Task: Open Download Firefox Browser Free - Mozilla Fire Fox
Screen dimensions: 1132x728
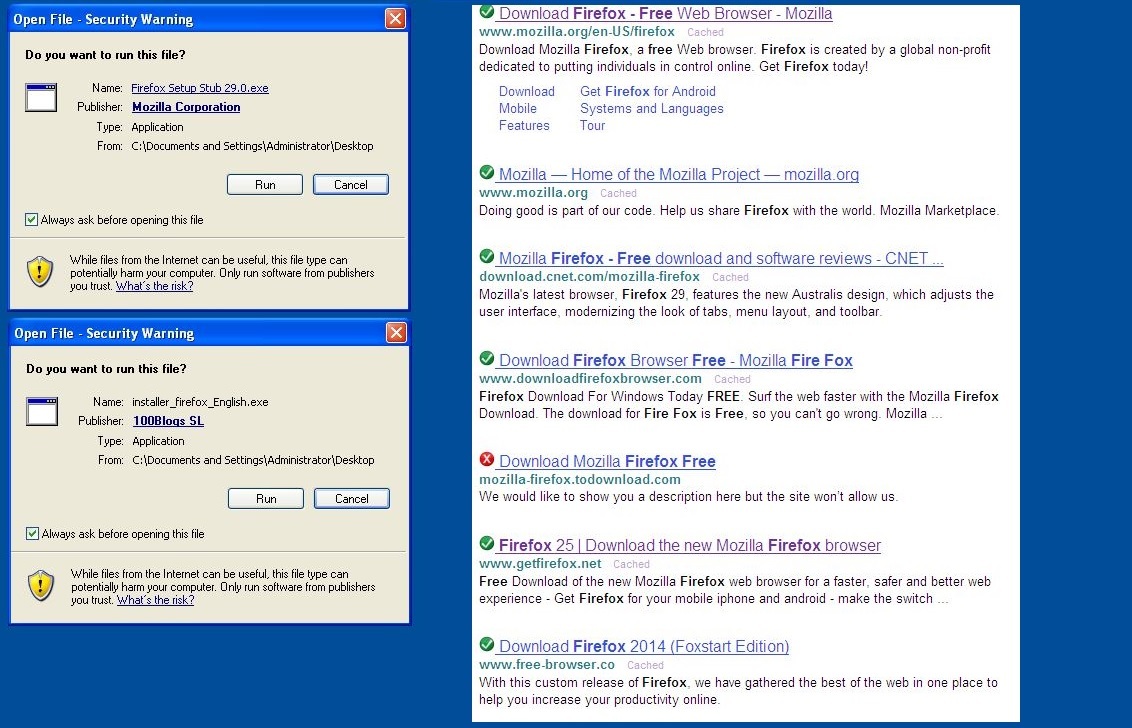Action: pyautogui.click(x=676, y=360)
